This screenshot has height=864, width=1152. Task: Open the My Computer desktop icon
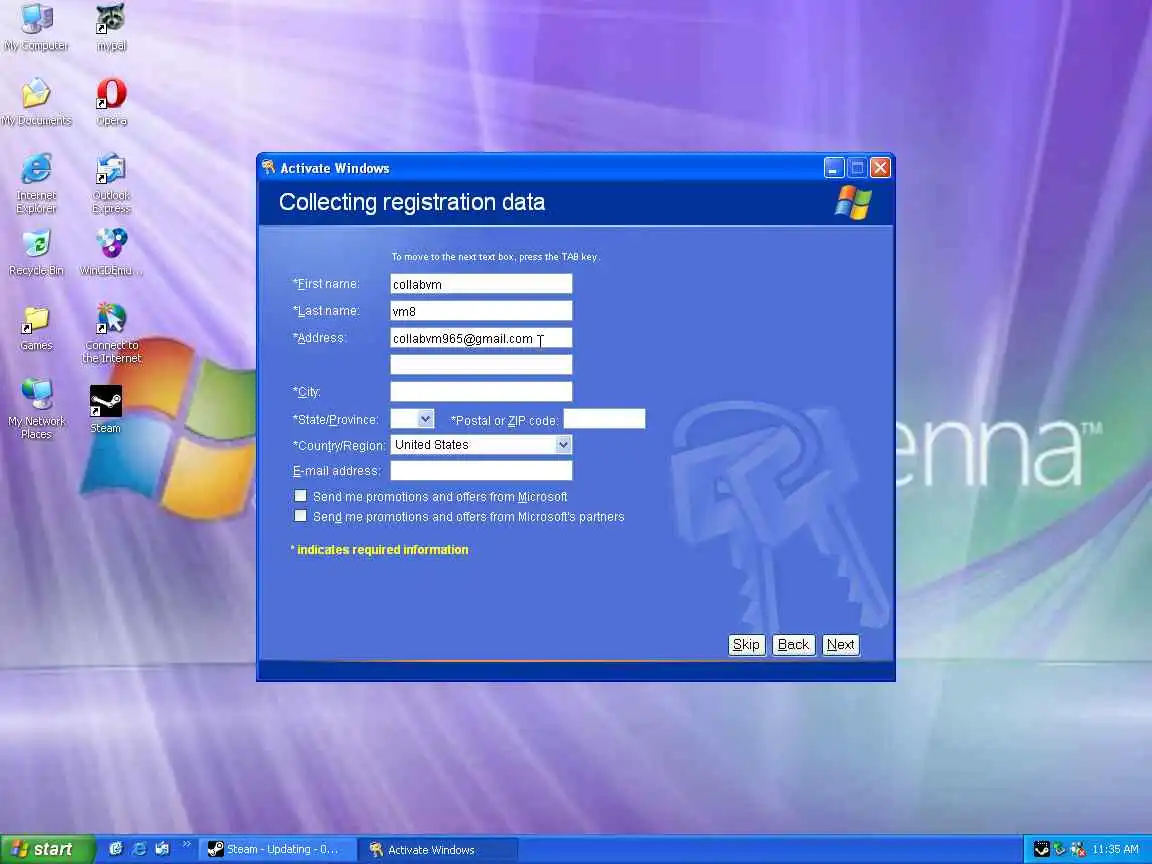(x=36, y=28)
